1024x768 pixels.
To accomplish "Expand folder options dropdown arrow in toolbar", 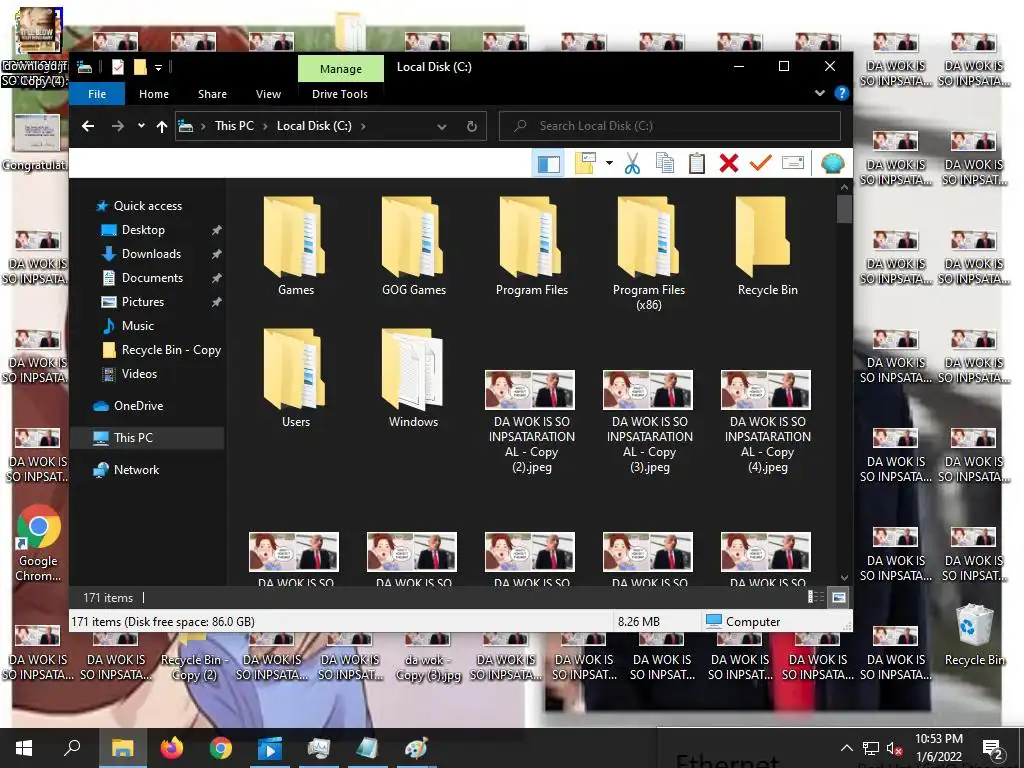I will [x=609, y=163].
